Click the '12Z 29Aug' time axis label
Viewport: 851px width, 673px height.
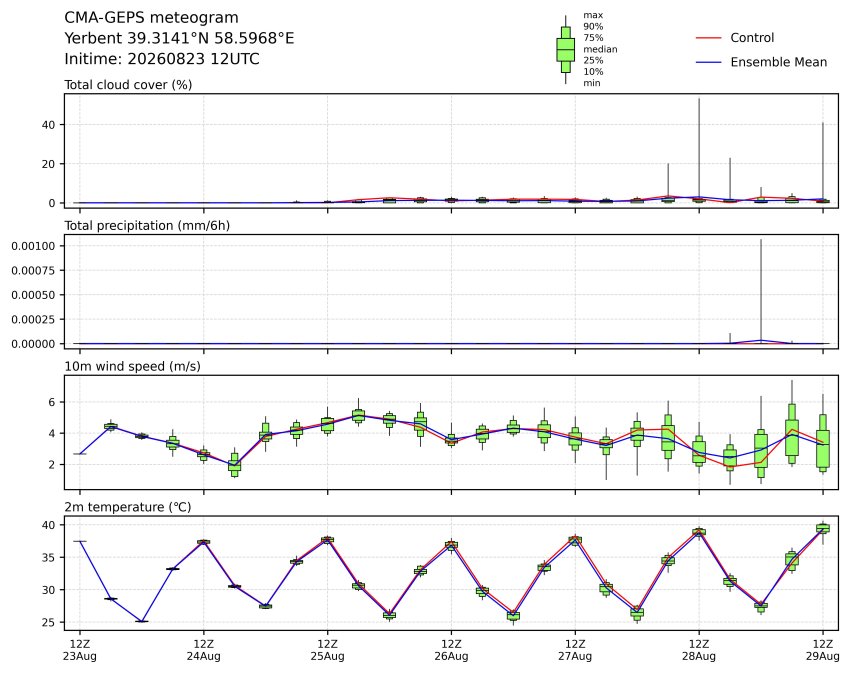tap(823, 650)
